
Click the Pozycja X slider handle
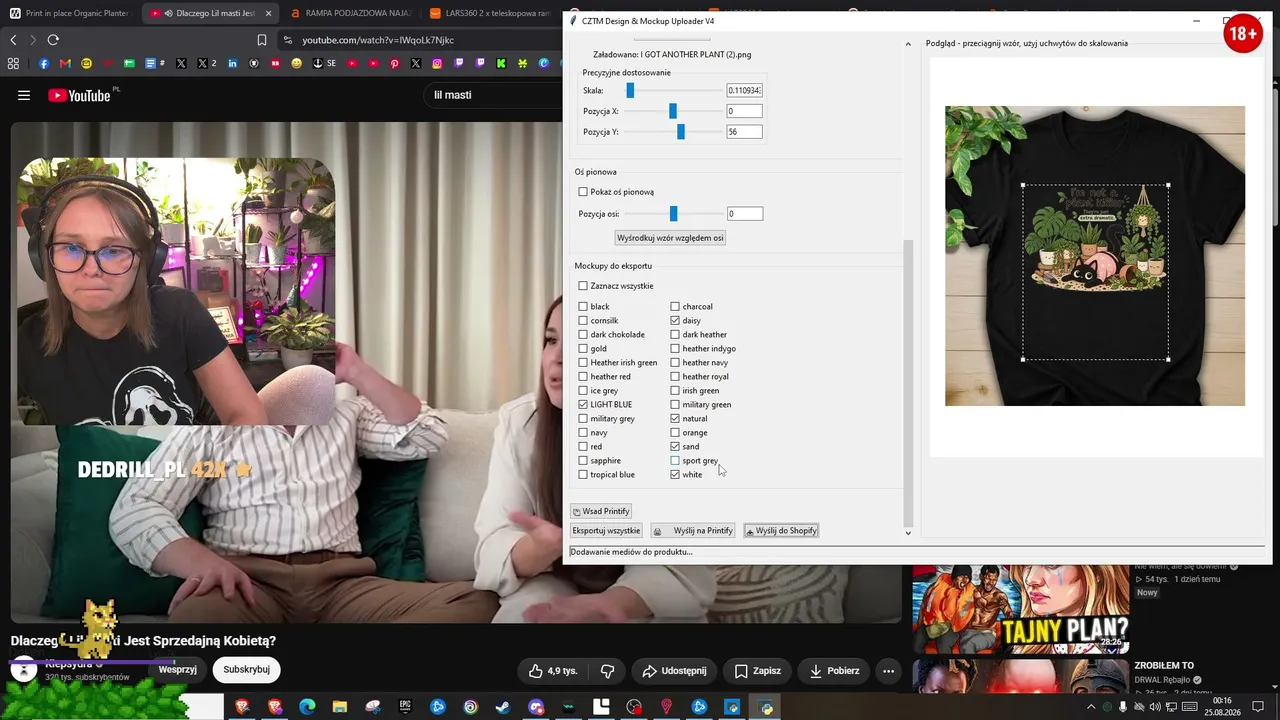tap(673, 111)
